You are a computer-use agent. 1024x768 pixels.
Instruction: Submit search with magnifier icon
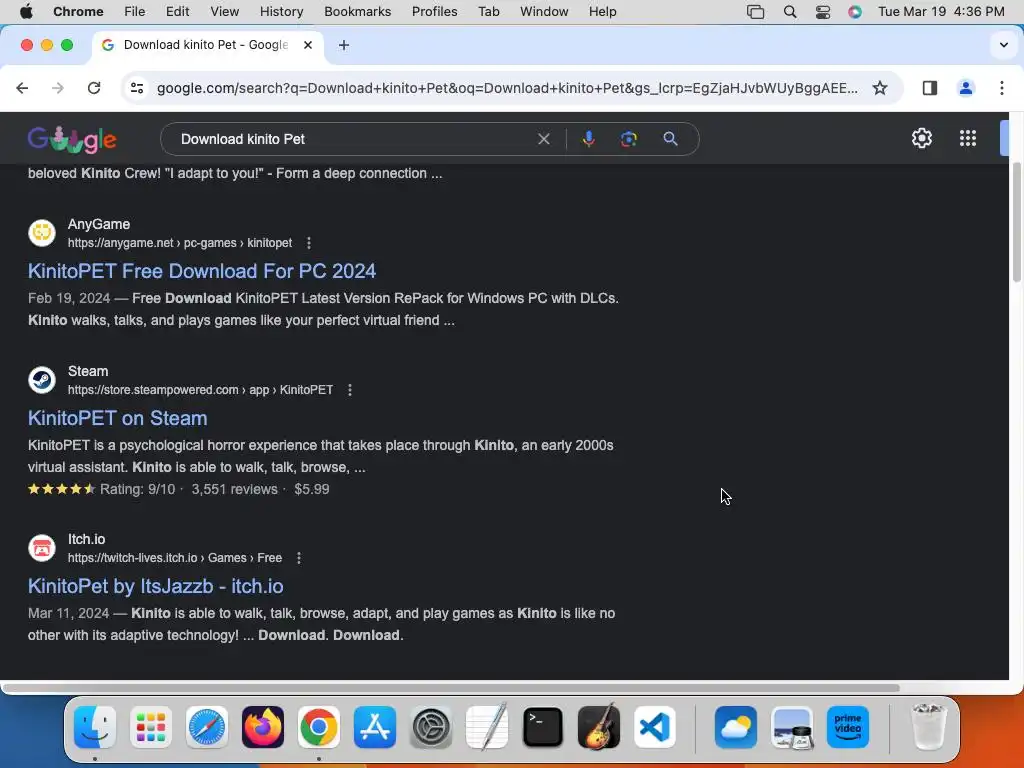670,139
